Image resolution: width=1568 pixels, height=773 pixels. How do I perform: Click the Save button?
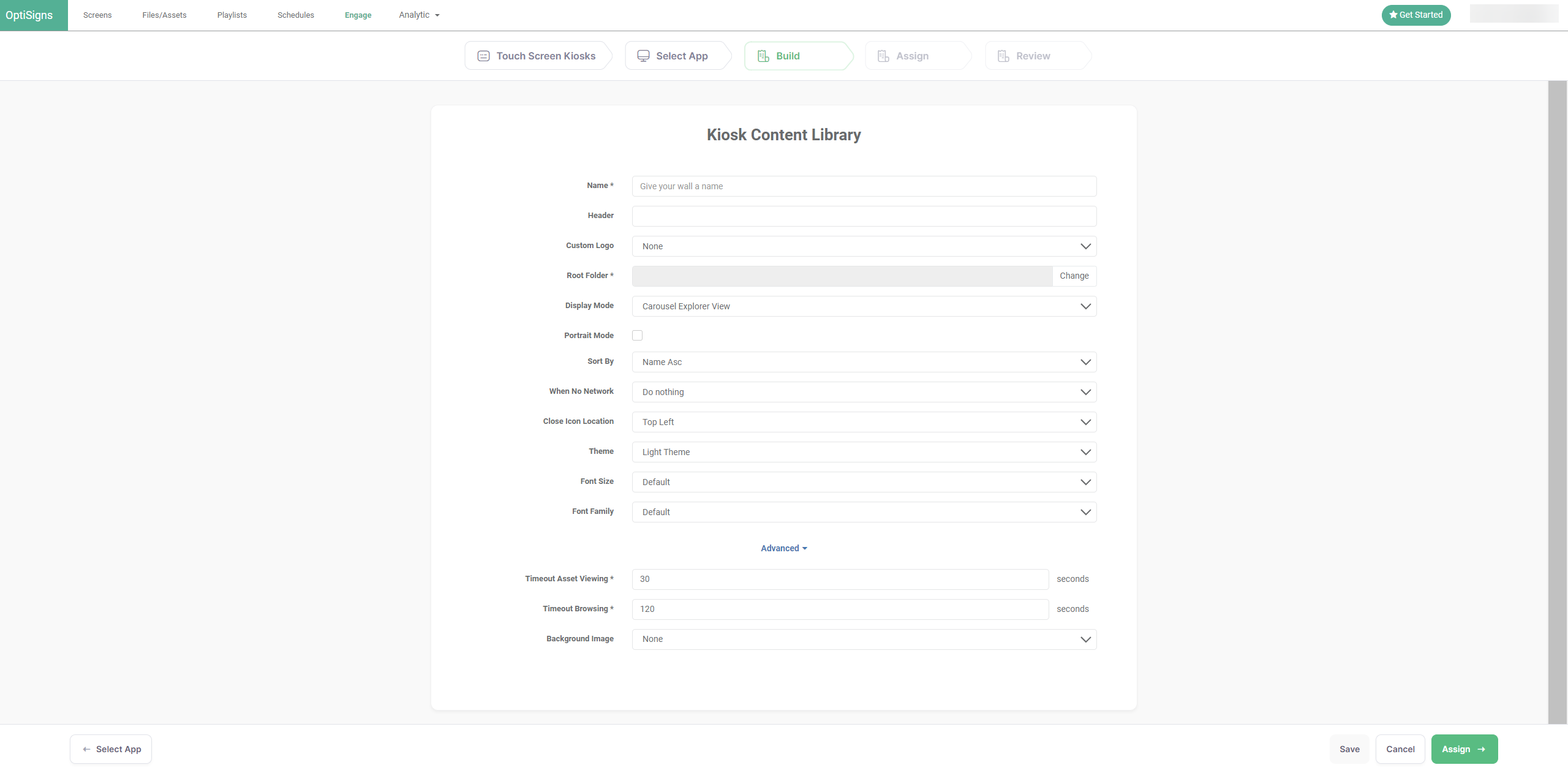coord(1349,749)
